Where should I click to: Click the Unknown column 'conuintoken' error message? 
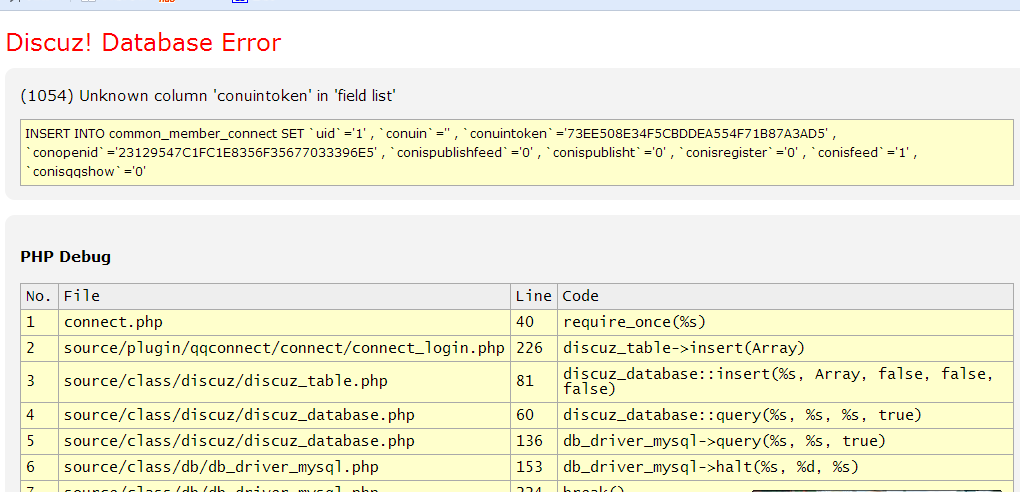(208, 96)
